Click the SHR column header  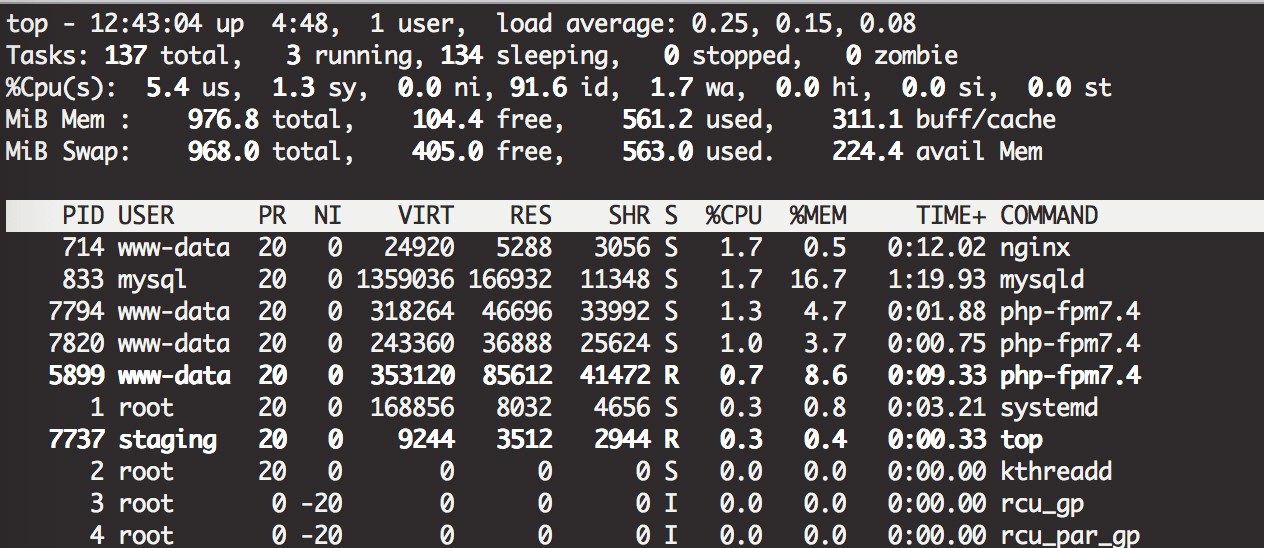tap(629, 215)
